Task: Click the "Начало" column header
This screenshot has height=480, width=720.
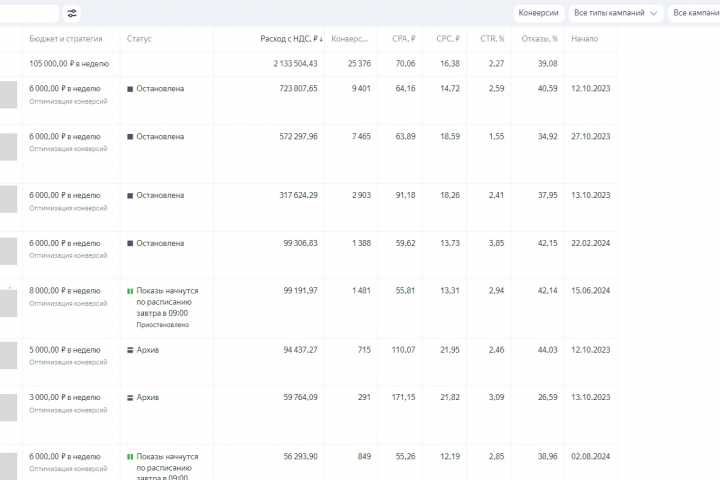Action: [x=584, y=39]
